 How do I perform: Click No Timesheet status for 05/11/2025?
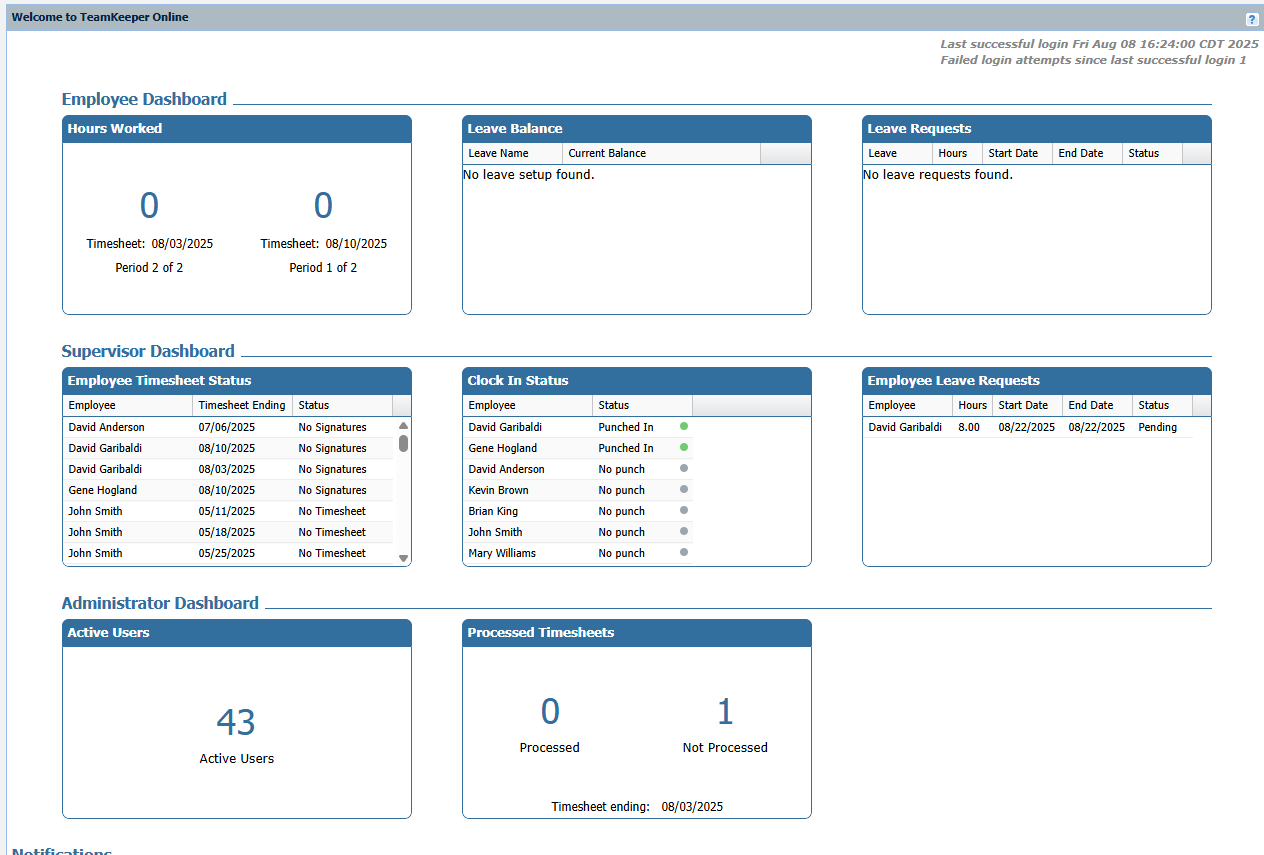point(332,511)
